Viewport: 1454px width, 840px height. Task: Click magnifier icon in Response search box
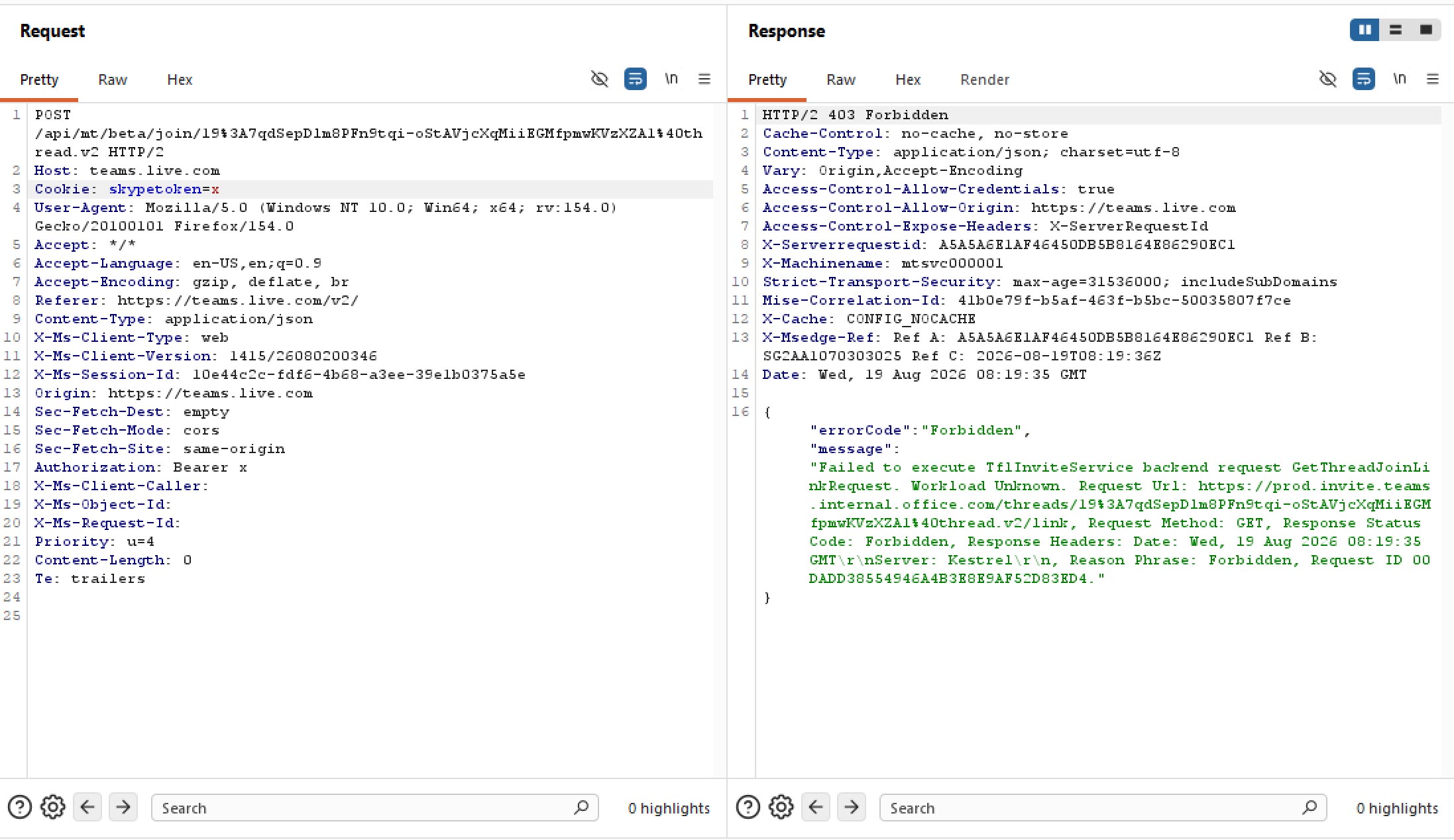pyautogui.click(x=1310, y=808)
